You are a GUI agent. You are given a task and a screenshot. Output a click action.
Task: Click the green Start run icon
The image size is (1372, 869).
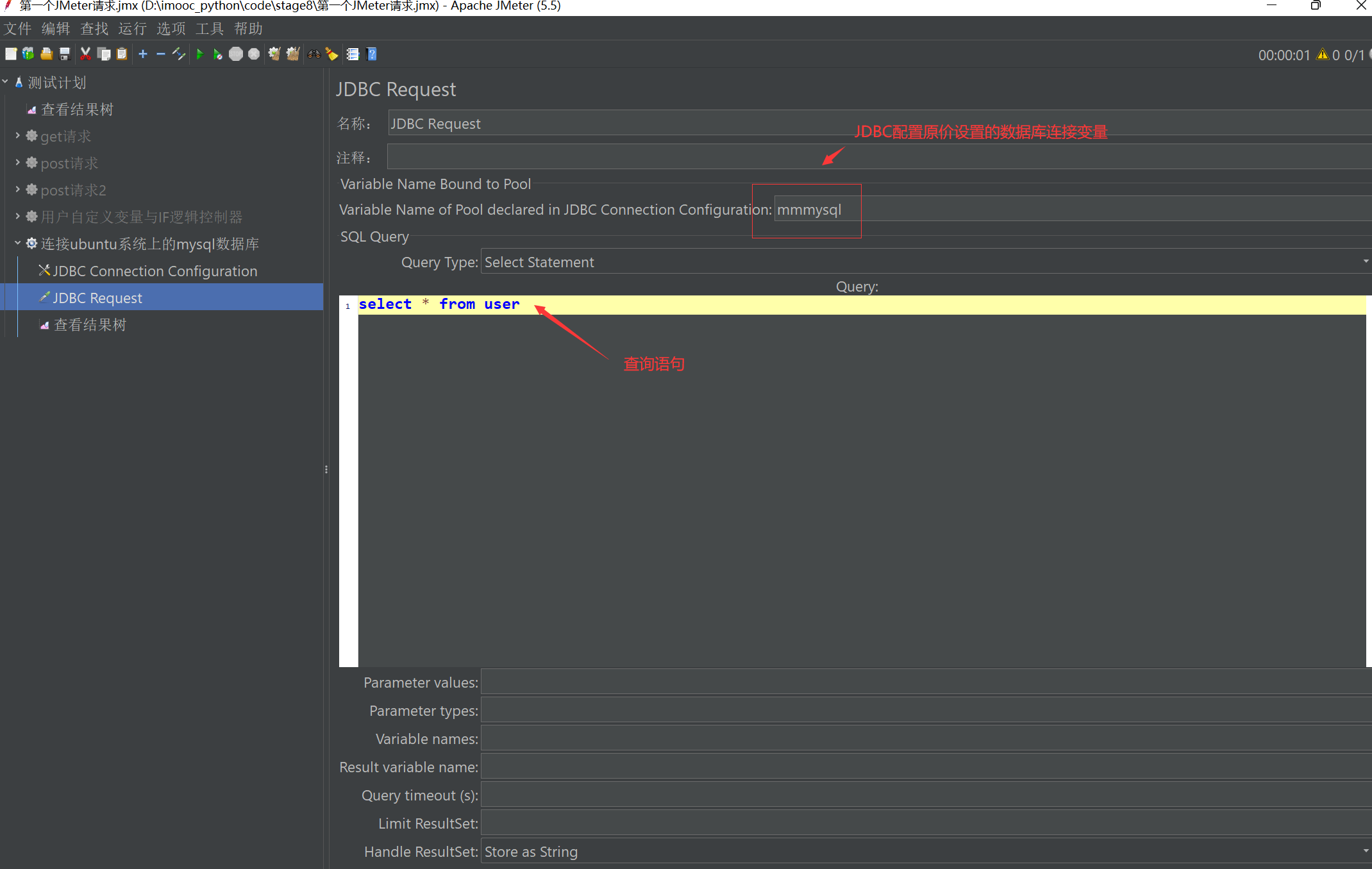click(199, 54)
